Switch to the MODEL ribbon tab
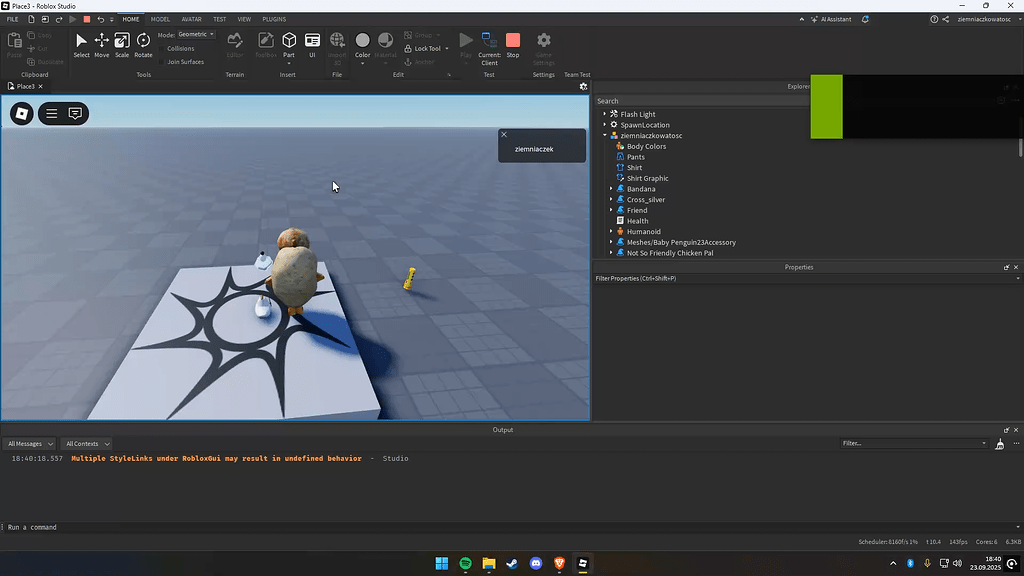Image resolution: width=1024 pixels, height=576 pixels. 160,18
